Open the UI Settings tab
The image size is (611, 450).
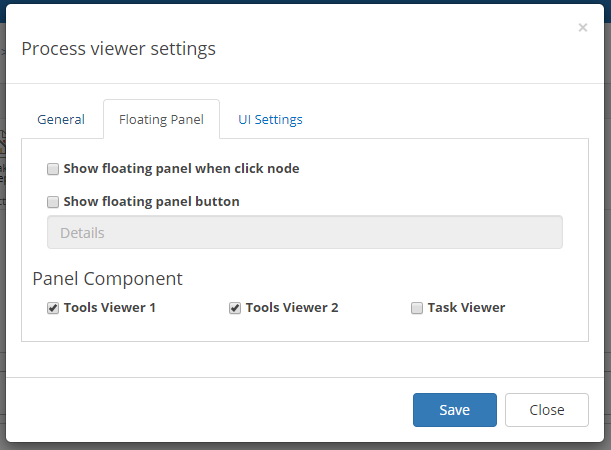[270, 119]
